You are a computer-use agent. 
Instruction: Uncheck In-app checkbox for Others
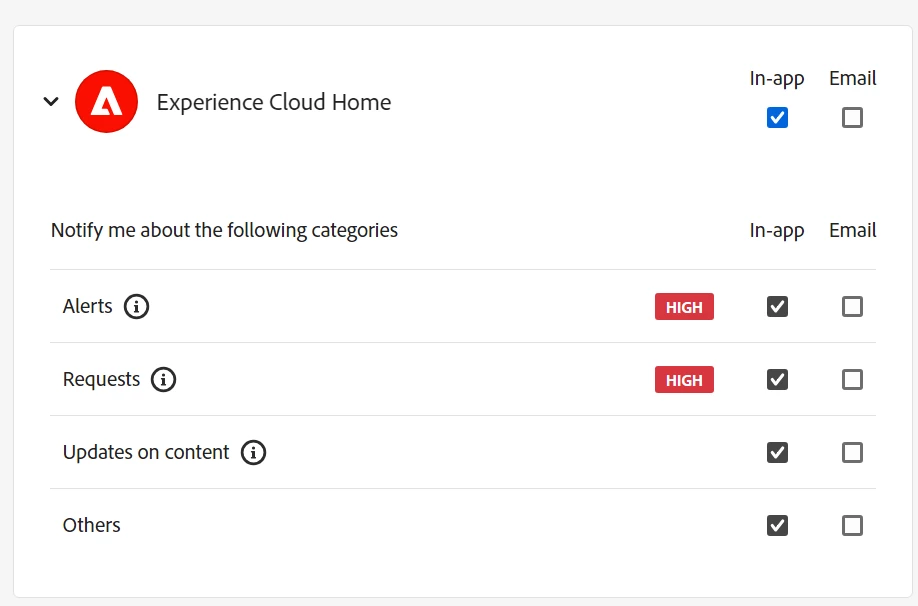[777, 526]
